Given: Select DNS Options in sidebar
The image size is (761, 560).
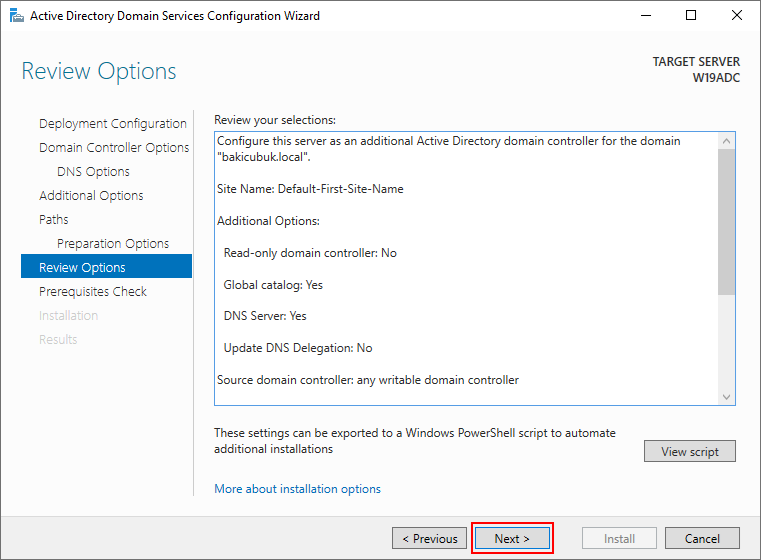Looking at the screenshot, I should pyautogui.click(x=93, y=172).
